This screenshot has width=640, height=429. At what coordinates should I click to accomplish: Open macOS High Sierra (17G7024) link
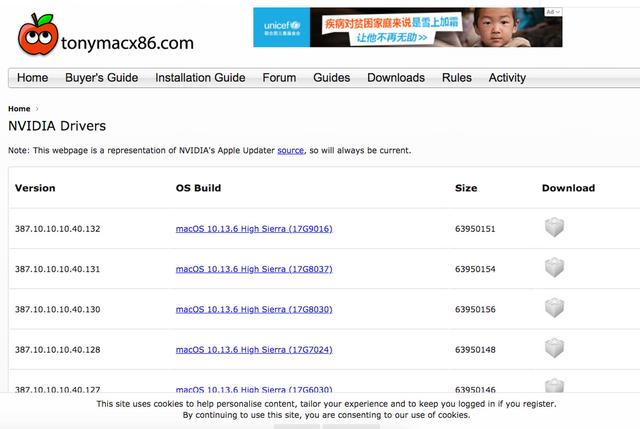click(x=254, y=350)
